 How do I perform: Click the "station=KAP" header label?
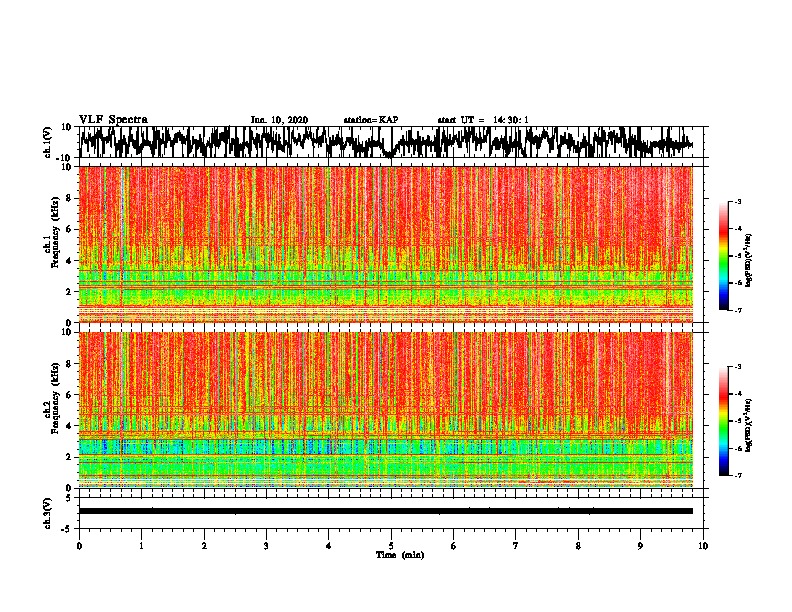[x=371, y=120]
